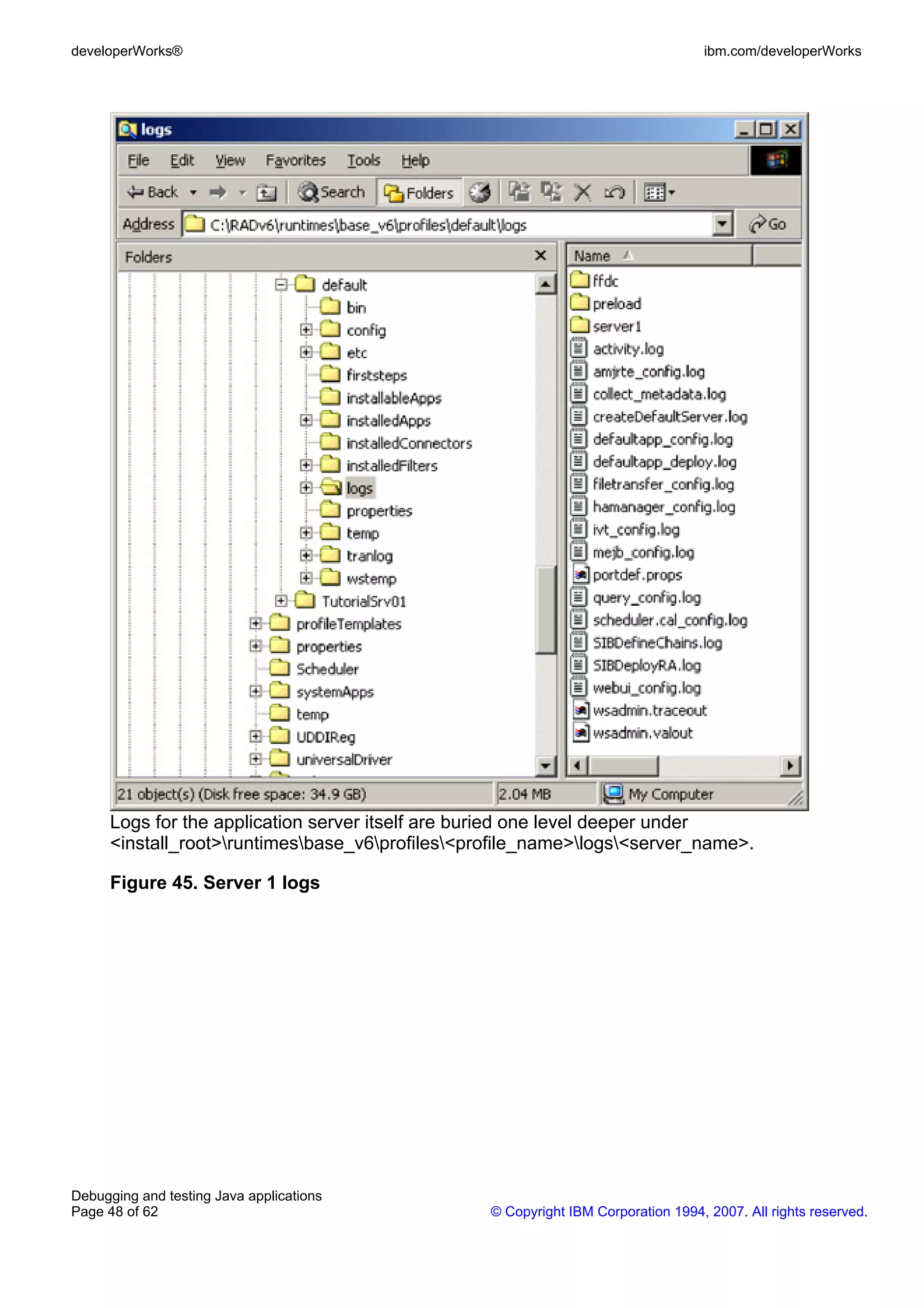Click the Move To toolbar icon

click(x=519, y=192)
